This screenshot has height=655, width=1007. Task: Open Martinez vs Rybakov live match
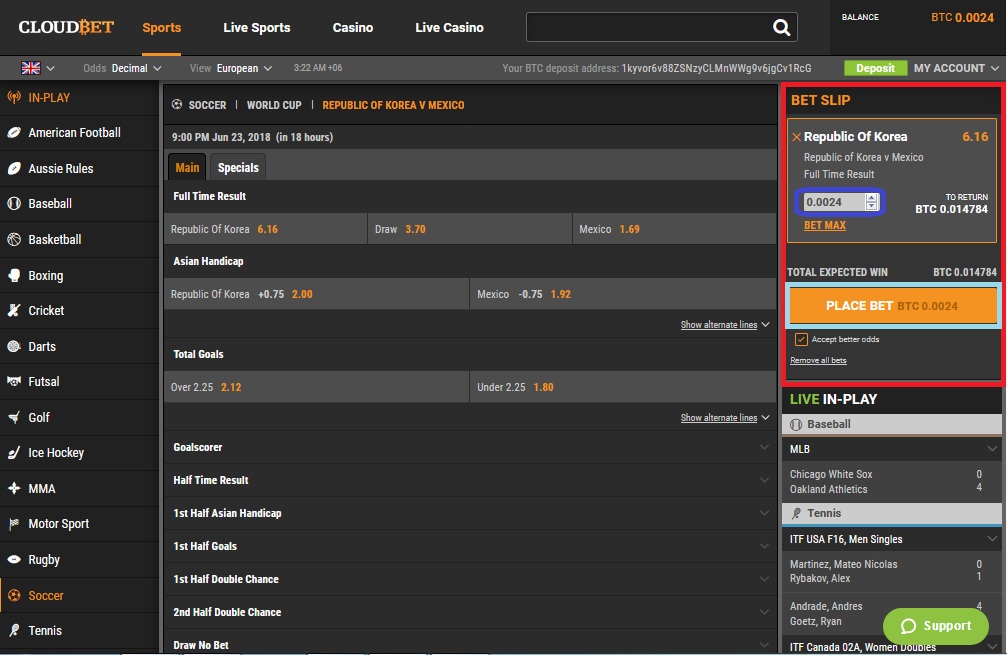tap(892, 572)
